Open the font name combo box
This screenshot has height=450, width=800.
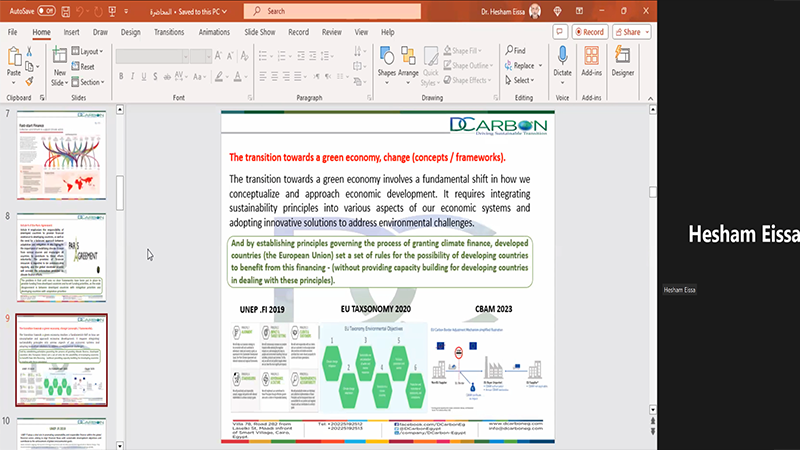point(152,57)
